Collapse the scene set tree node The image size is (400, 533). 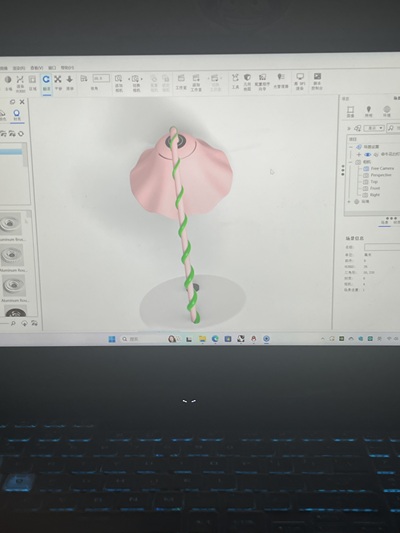pyautogui.click(x=351, y=147)
